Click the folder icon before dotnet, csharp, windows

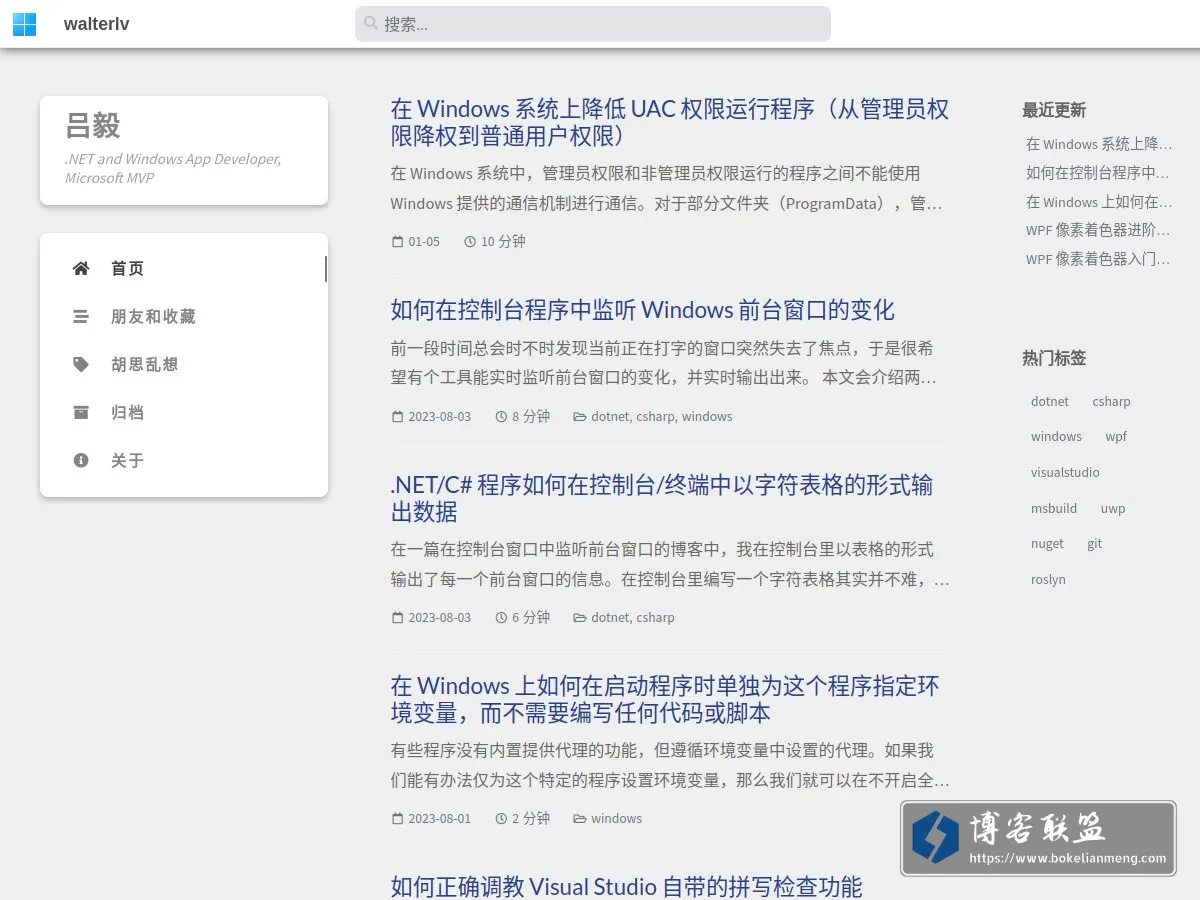[579, 416]
